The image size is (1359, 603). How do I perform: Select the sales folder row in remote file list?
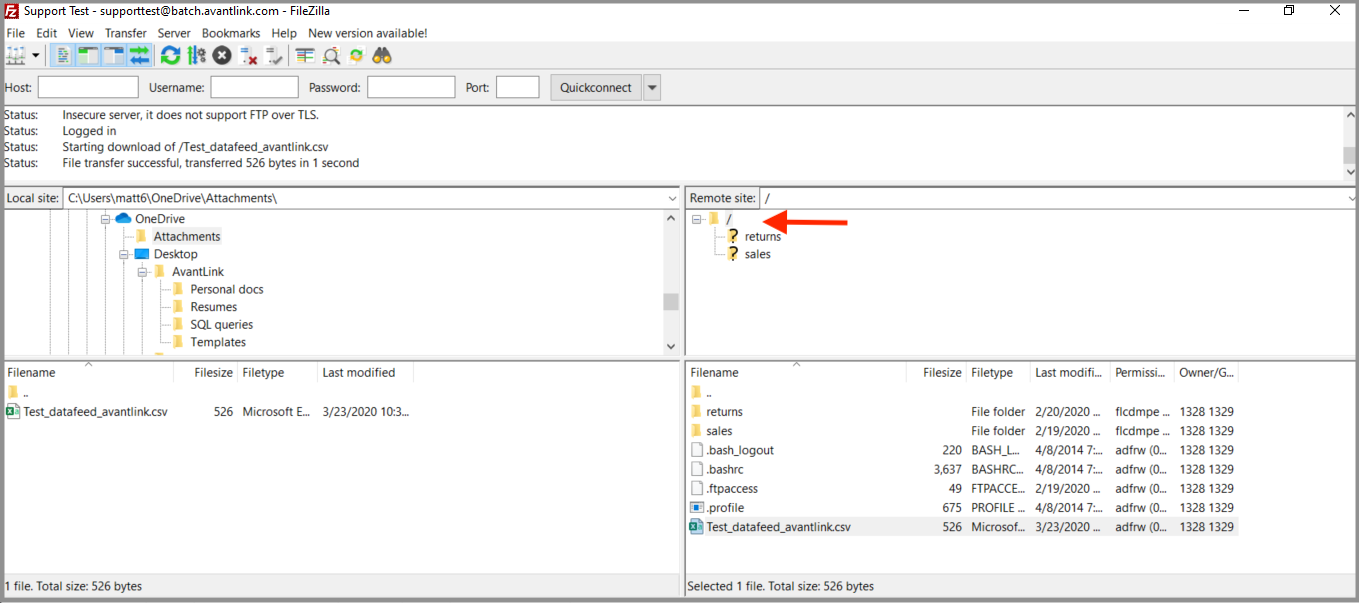coord(962,431)
